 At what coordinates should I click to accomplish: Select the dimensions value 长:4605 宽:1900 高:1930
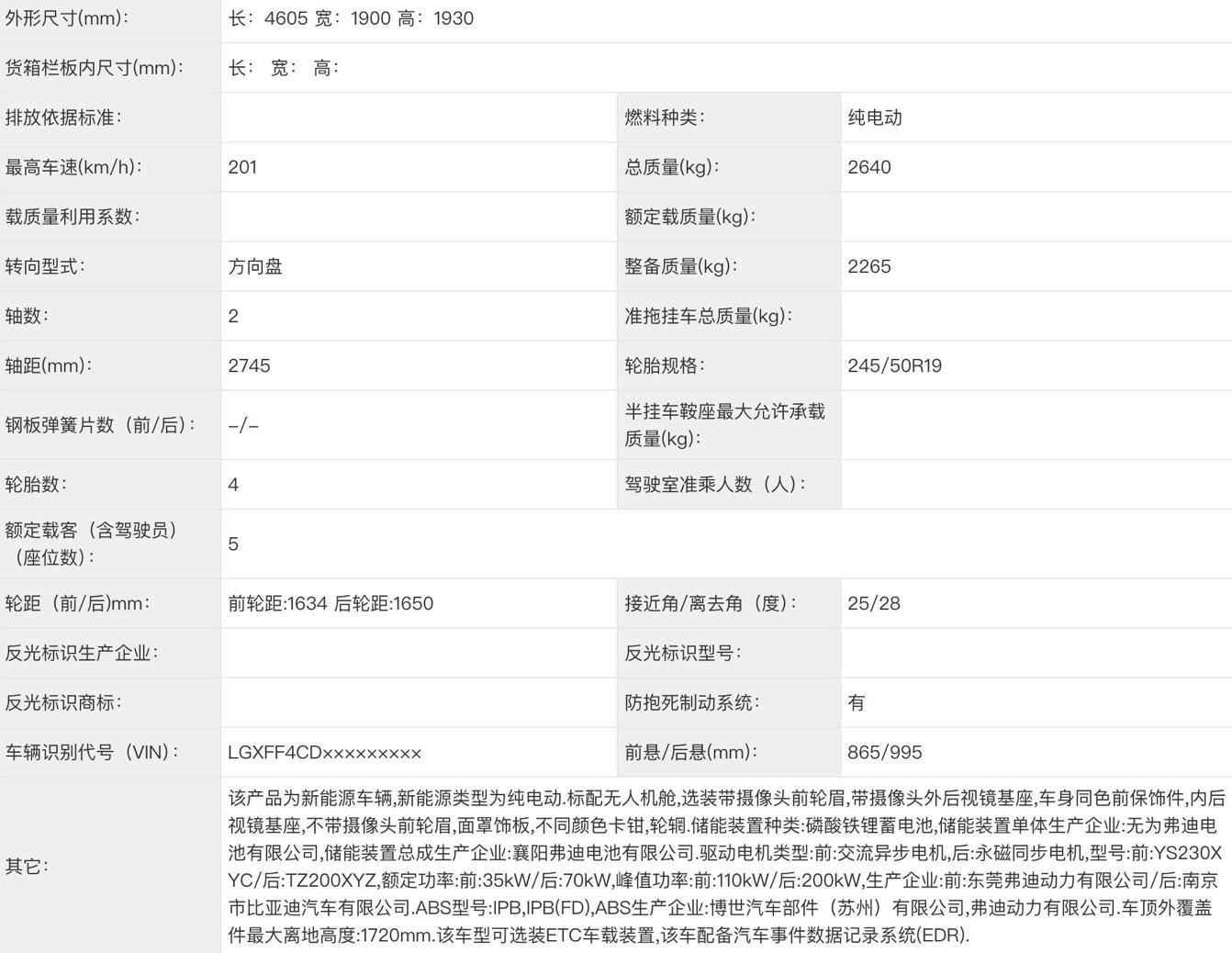[x=351, y=18]
